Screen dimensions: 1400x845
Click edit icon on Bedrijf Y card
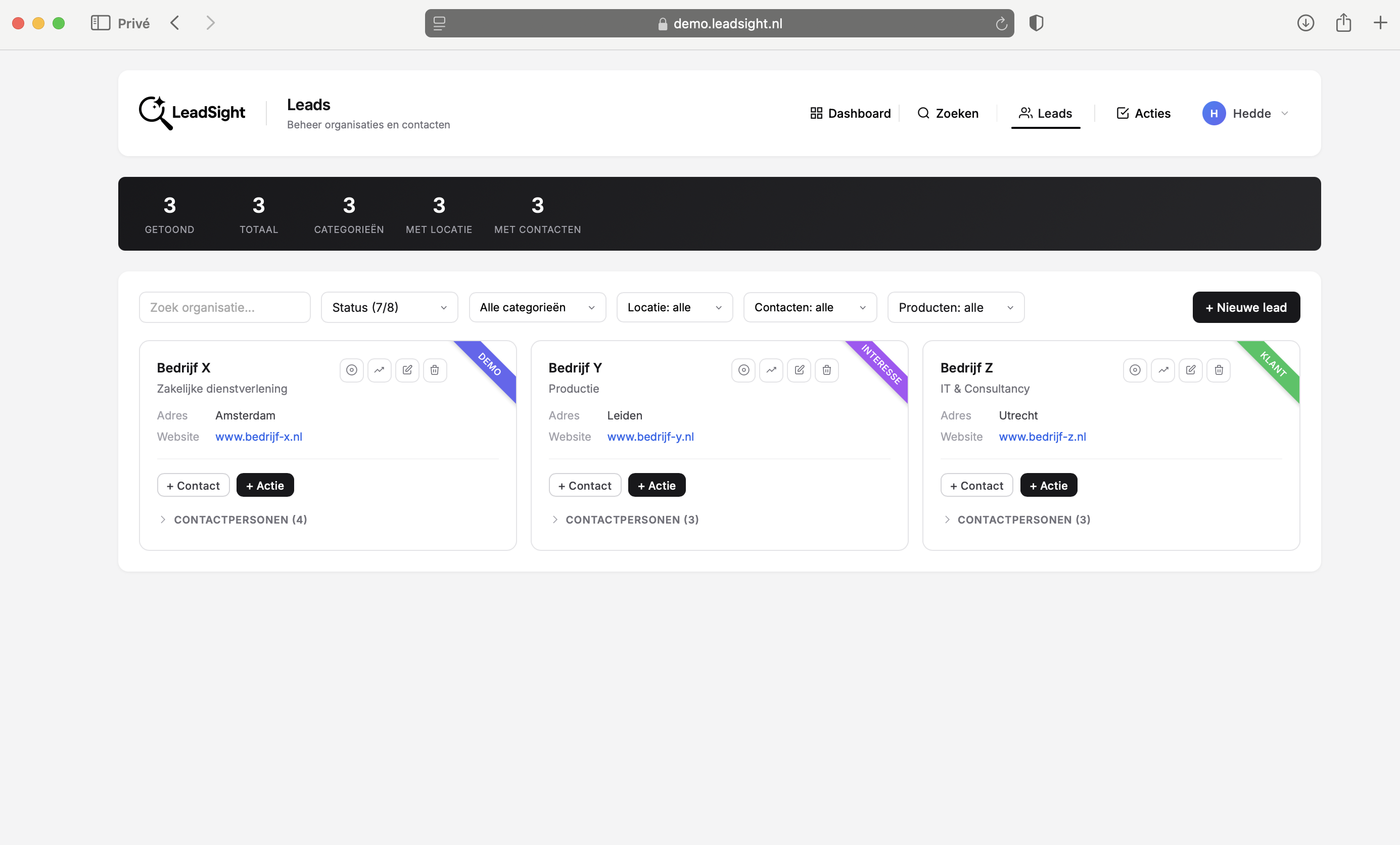[x=799, y=370]
